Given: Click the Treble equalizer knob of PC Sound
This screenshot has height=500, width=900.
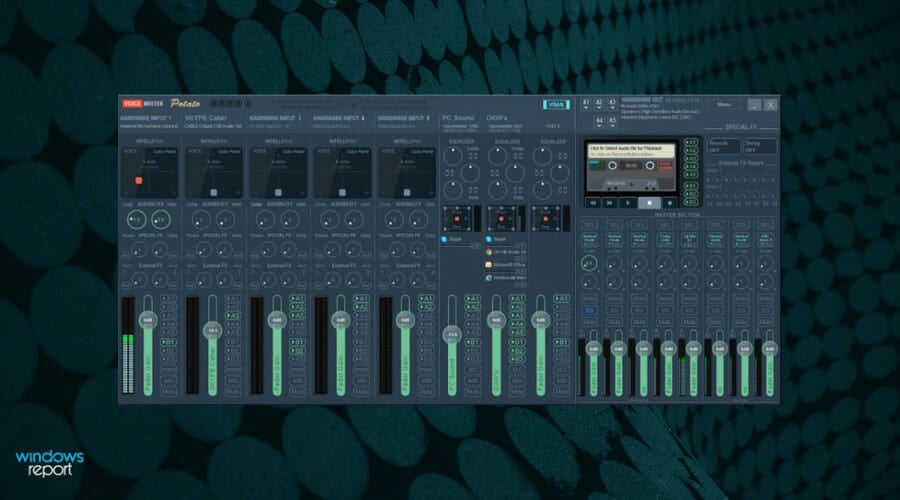Looking at the screenshot, I should tap(453, 156).
